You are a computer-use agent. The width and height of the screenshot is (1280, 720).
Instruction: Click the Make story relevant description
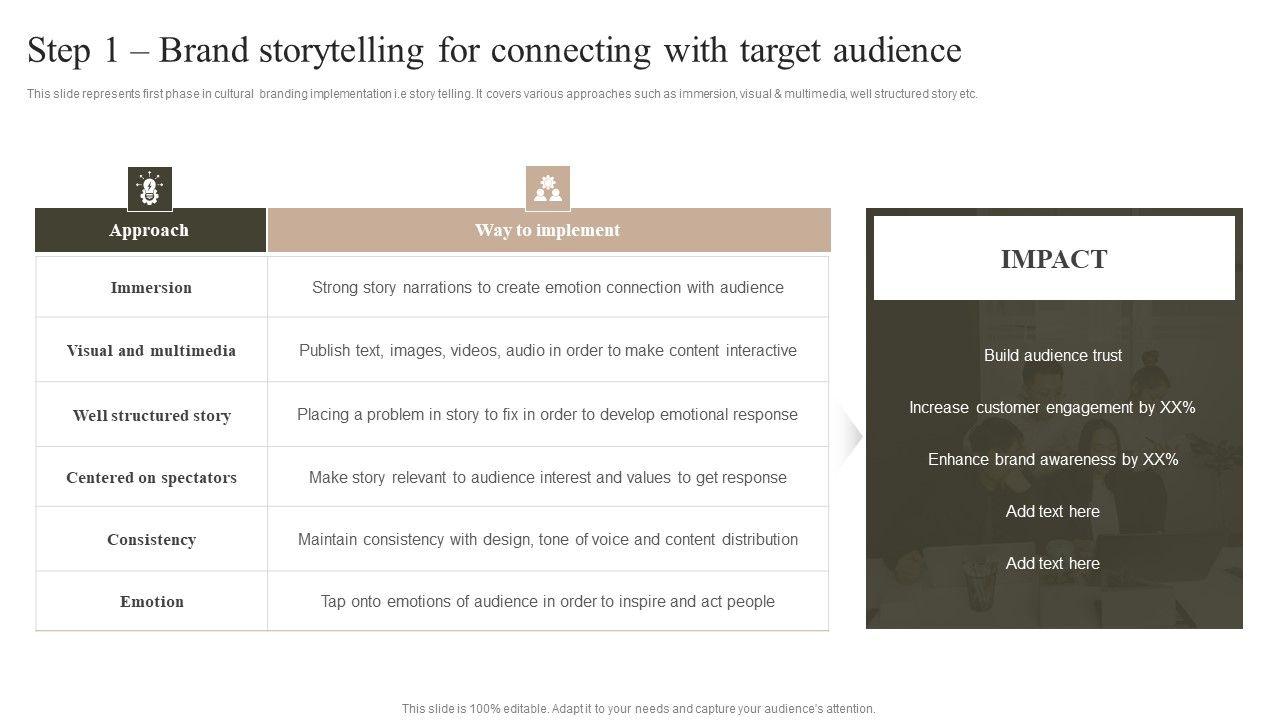pyautogui.click(x=548, y=477)
